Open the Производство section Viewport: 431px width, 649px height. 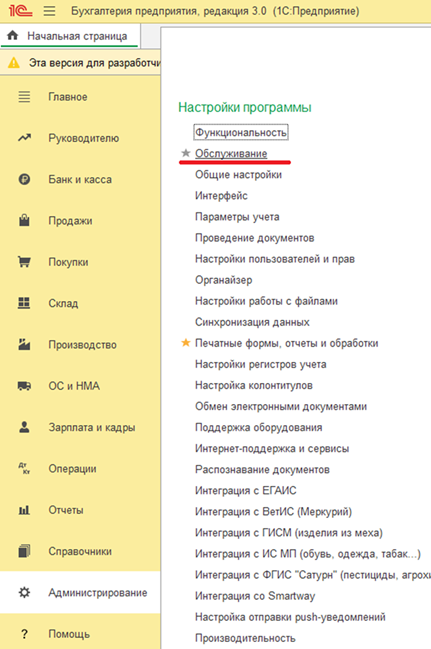coord(80,345)
